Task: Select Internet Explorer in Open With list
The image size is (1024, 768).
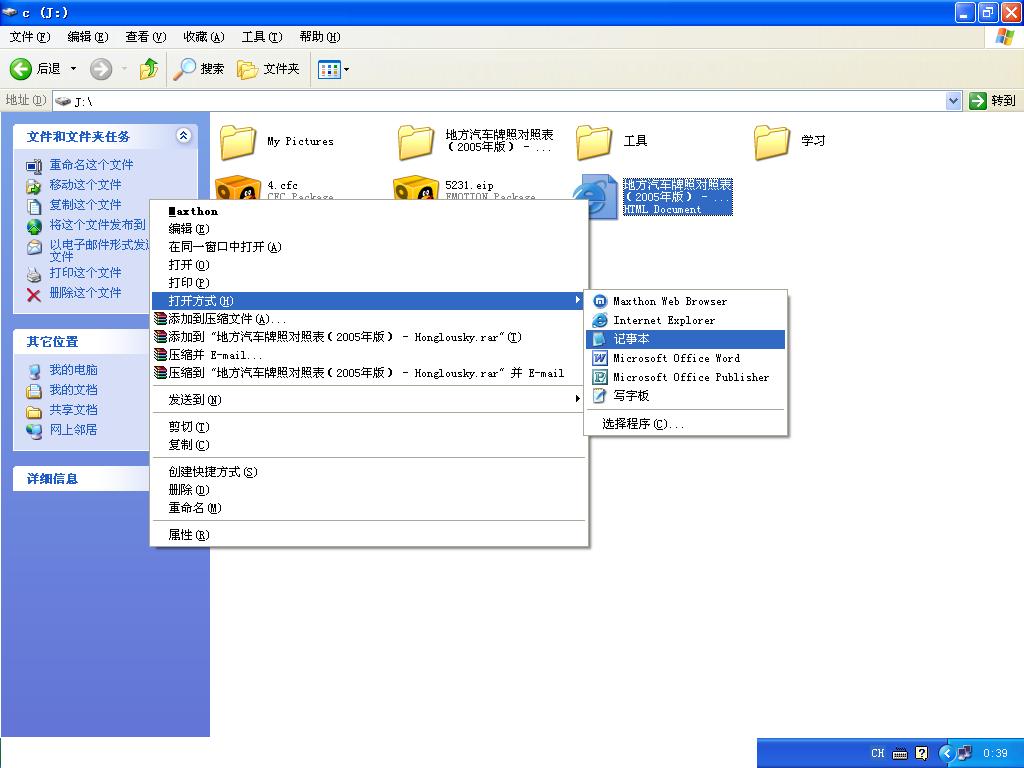Action: tap(663, 320)
